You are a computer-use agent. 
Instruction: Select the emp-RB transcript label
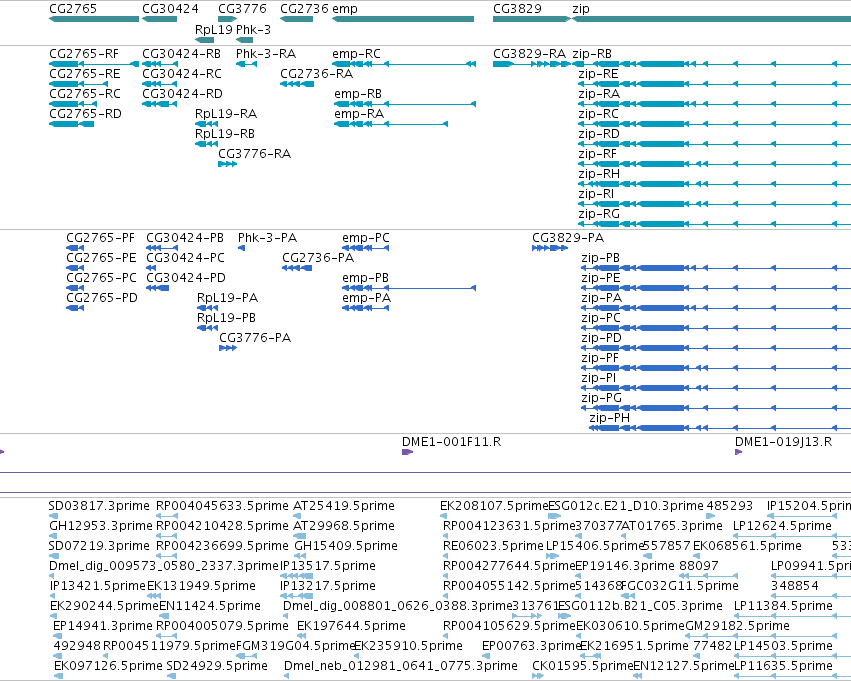tap(358, 94)
